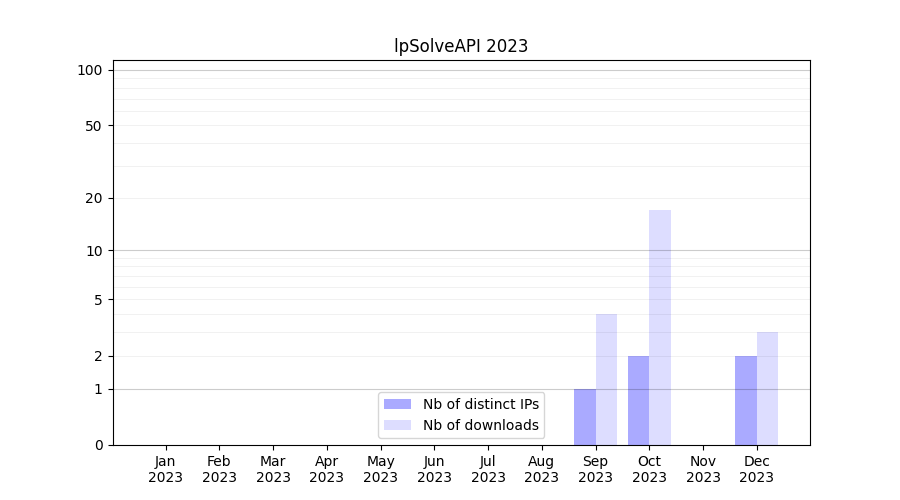Click the 50 y-axis tick label
Image resolution: width=900 pixels, height=500 pixels.
pyautogui.click(x=93, y=126)
